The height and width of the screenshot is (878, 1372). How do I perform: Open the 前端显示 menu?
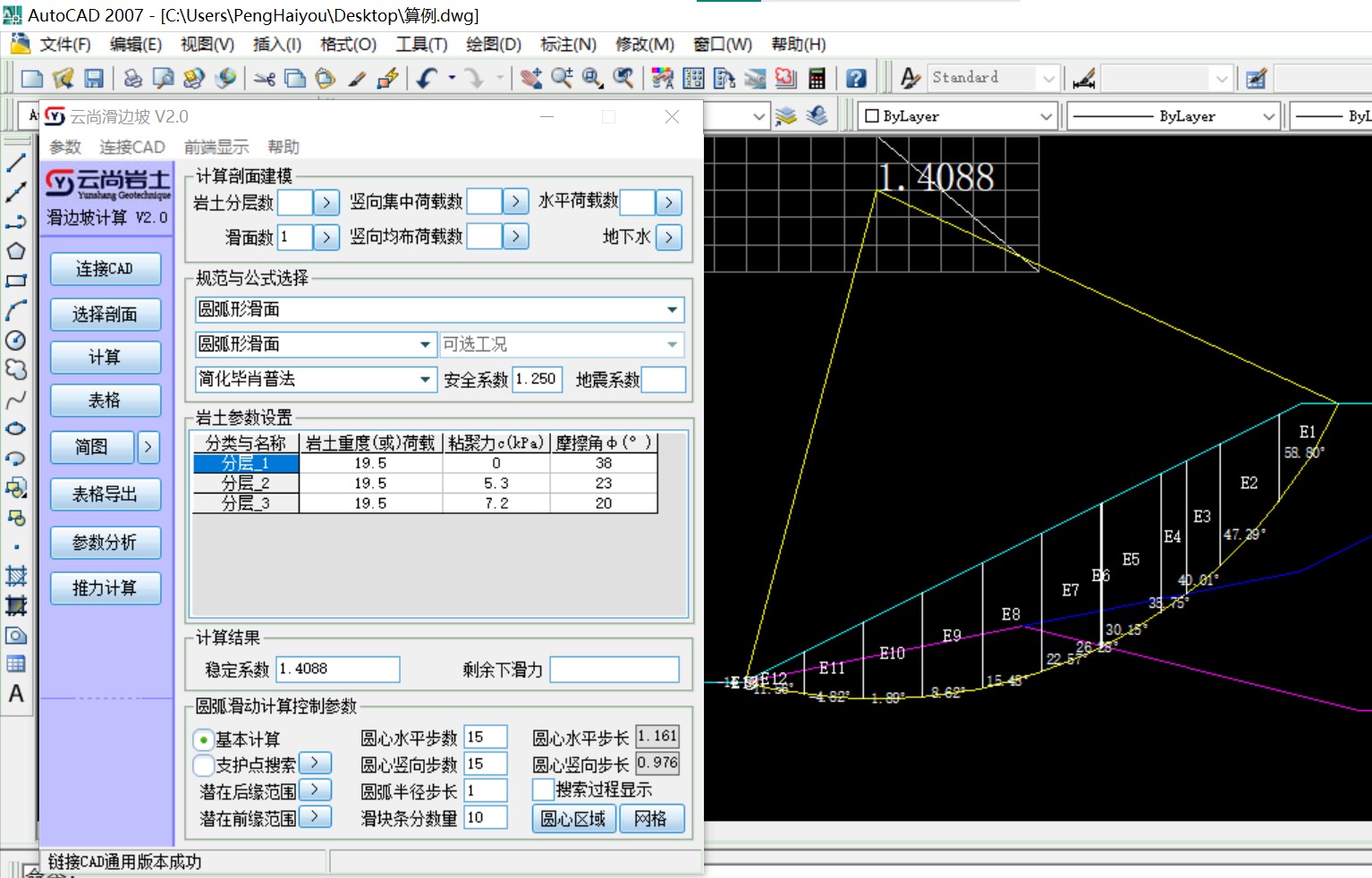pos(216,148)
